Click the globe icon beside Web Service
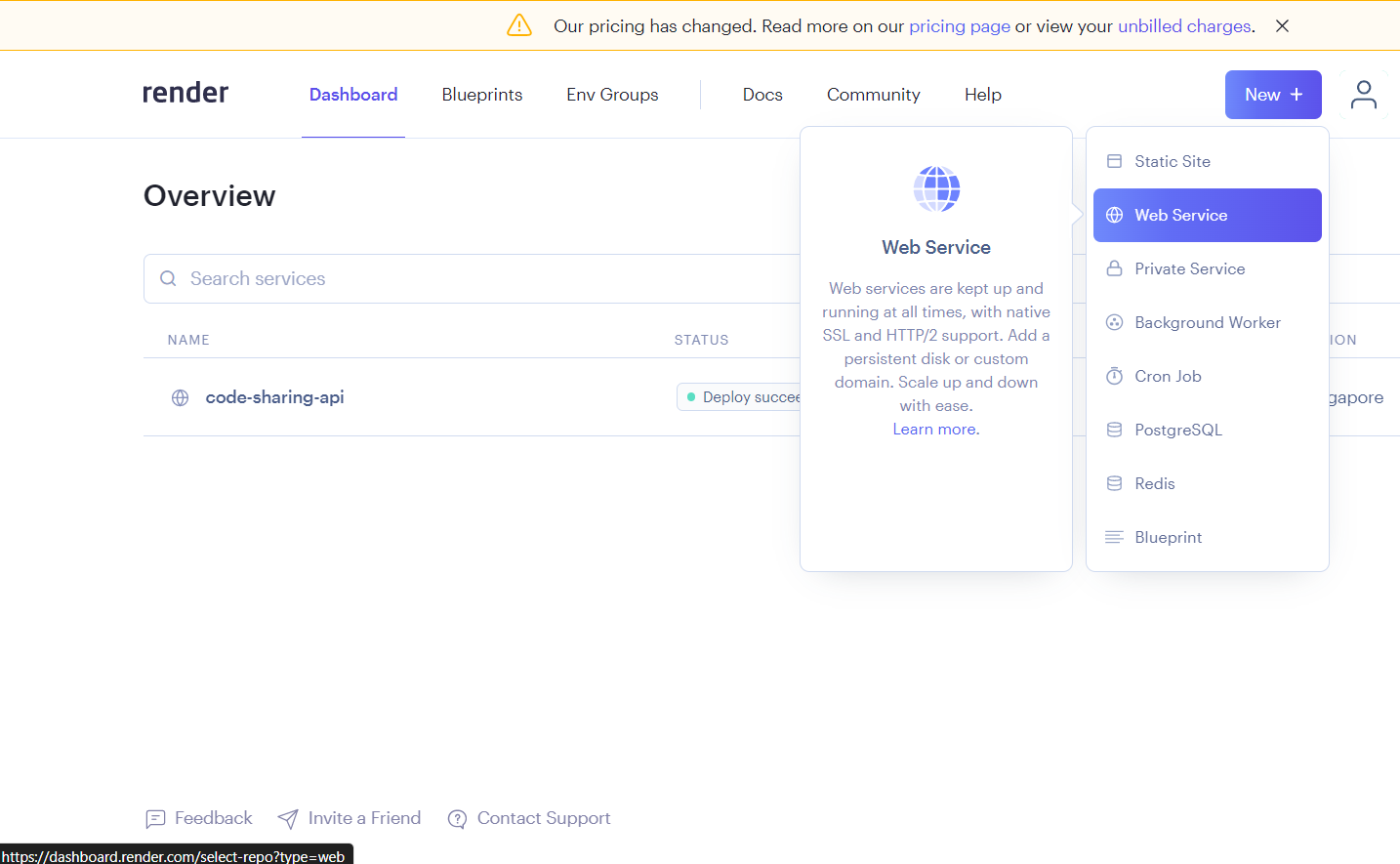 (1114, 215)
